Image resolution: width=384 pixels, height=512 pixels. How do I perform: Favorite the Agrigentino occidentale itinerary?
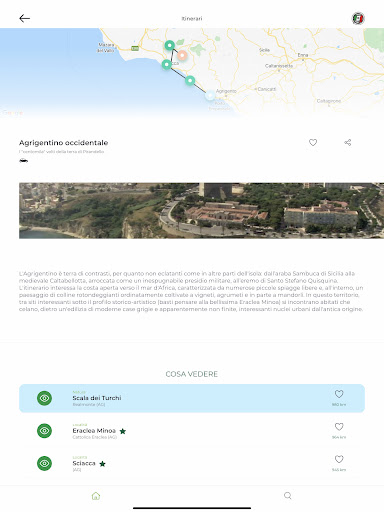pos(313,142)
